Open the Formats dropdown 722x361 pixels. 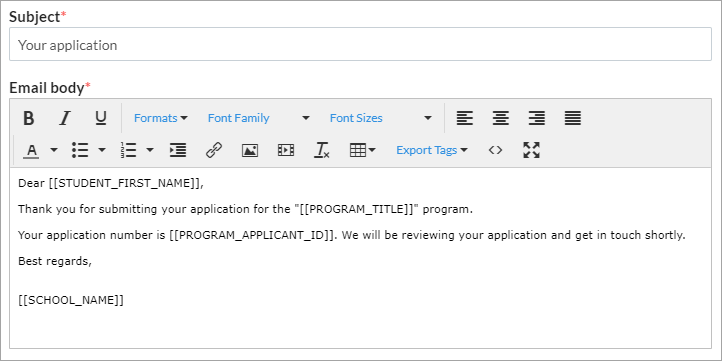coord(161,118)
